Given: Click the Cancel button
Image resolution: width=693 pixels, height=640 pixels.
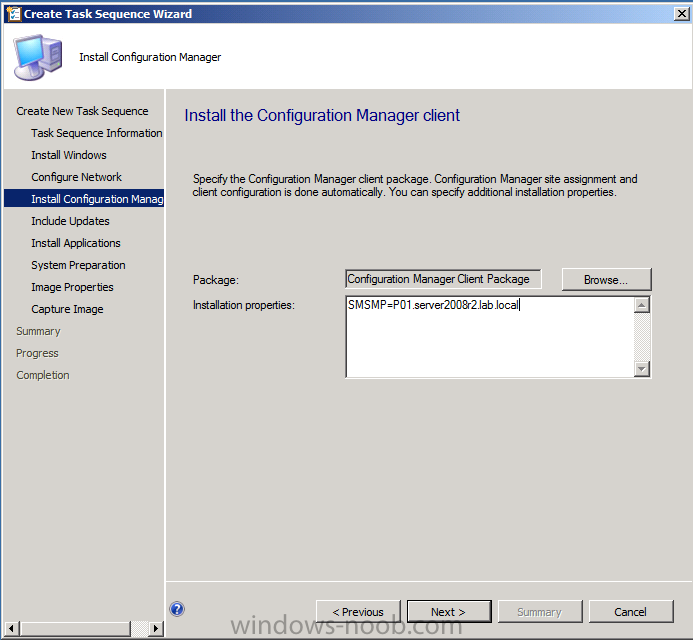Looking at the screenshot, I should tap(631, 612).
